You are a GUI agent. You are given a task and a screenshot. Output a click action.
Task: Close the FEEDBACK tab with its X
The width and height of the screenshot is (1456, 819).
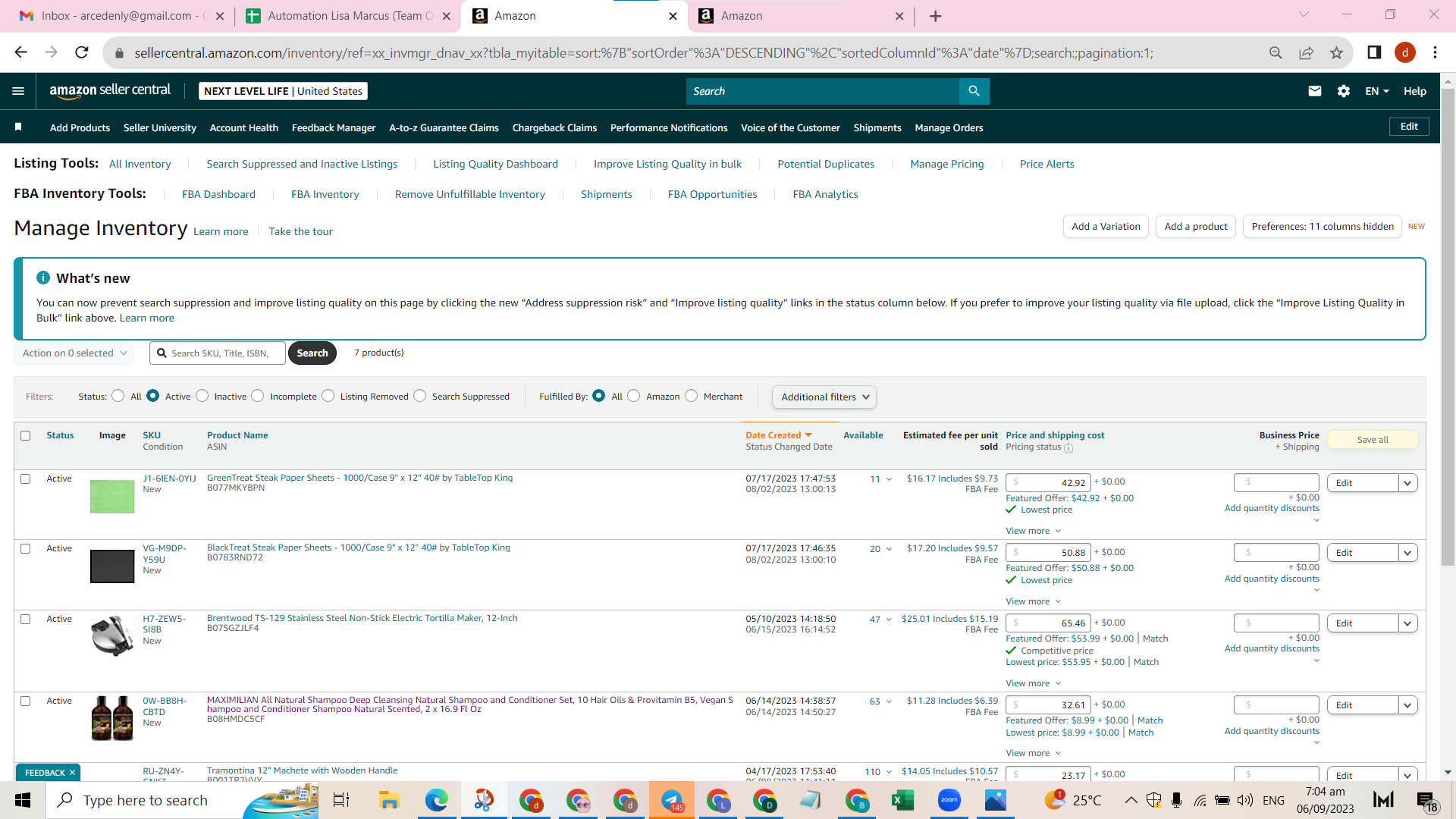click(72, 773)
